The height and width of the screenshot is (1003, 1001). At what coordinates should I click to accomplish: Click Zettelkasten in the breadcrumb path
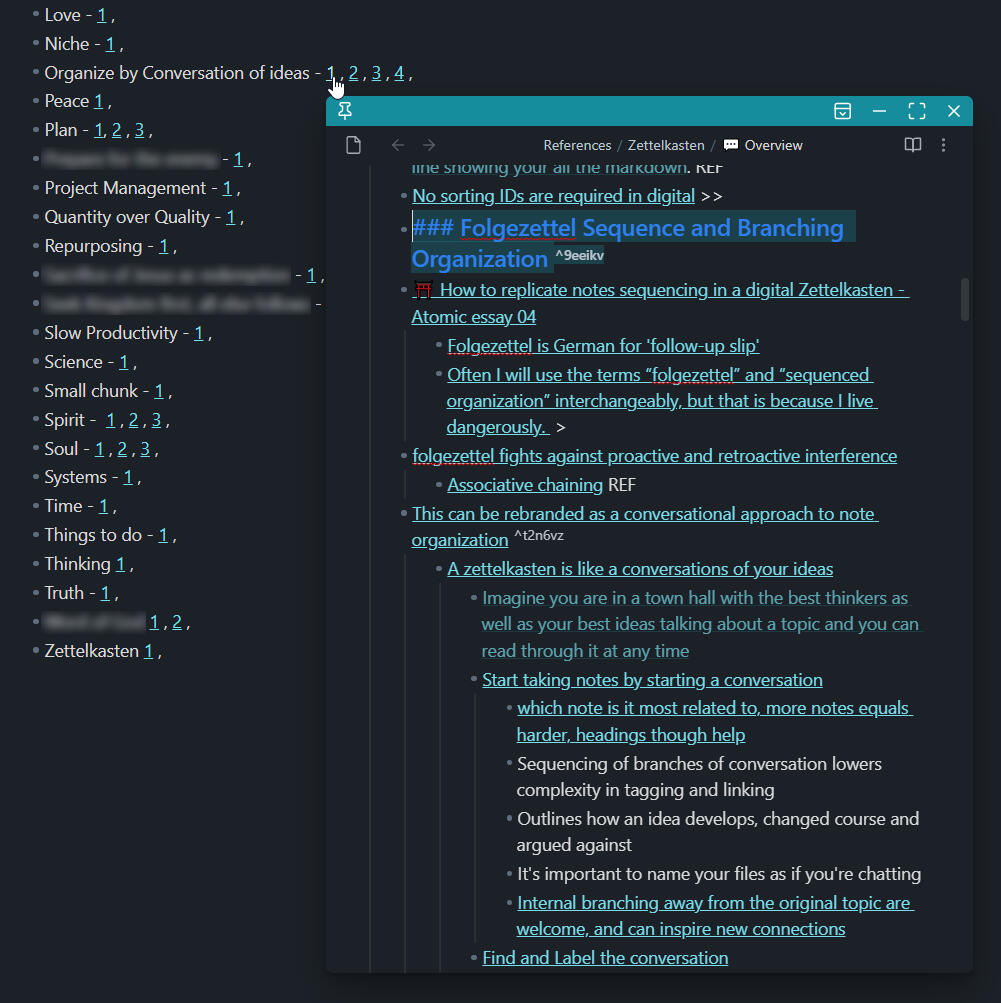(666, 145)
